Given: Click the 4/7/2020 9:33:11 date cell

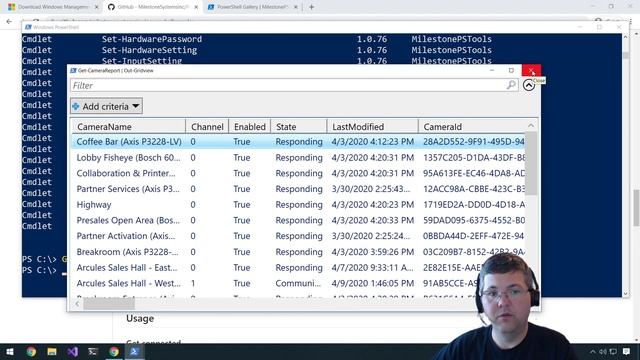Looking at the screenshot, I should 372,268.
